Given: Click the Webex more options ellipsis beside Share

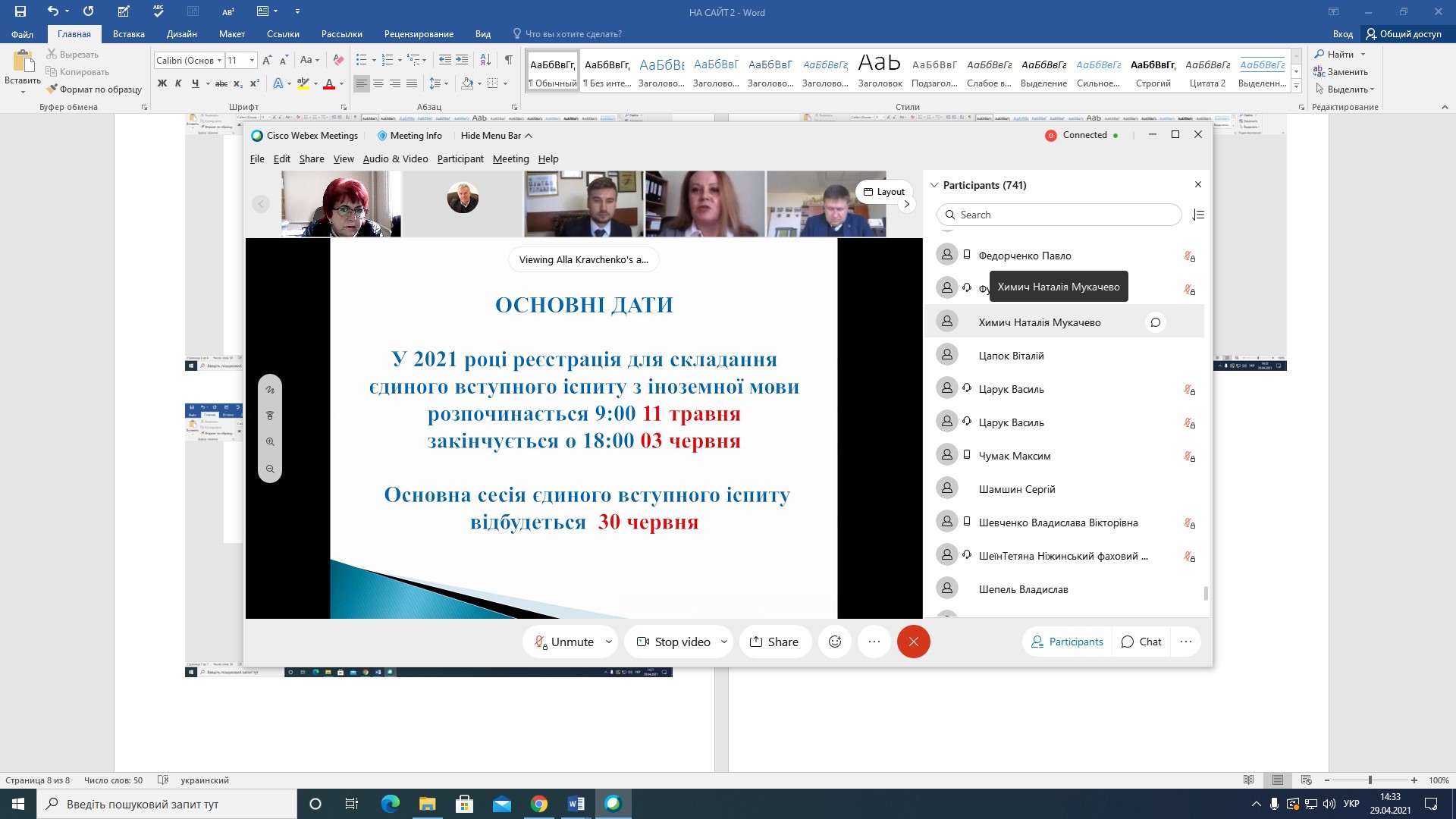Looking at the screenshot, I should 874,642.
